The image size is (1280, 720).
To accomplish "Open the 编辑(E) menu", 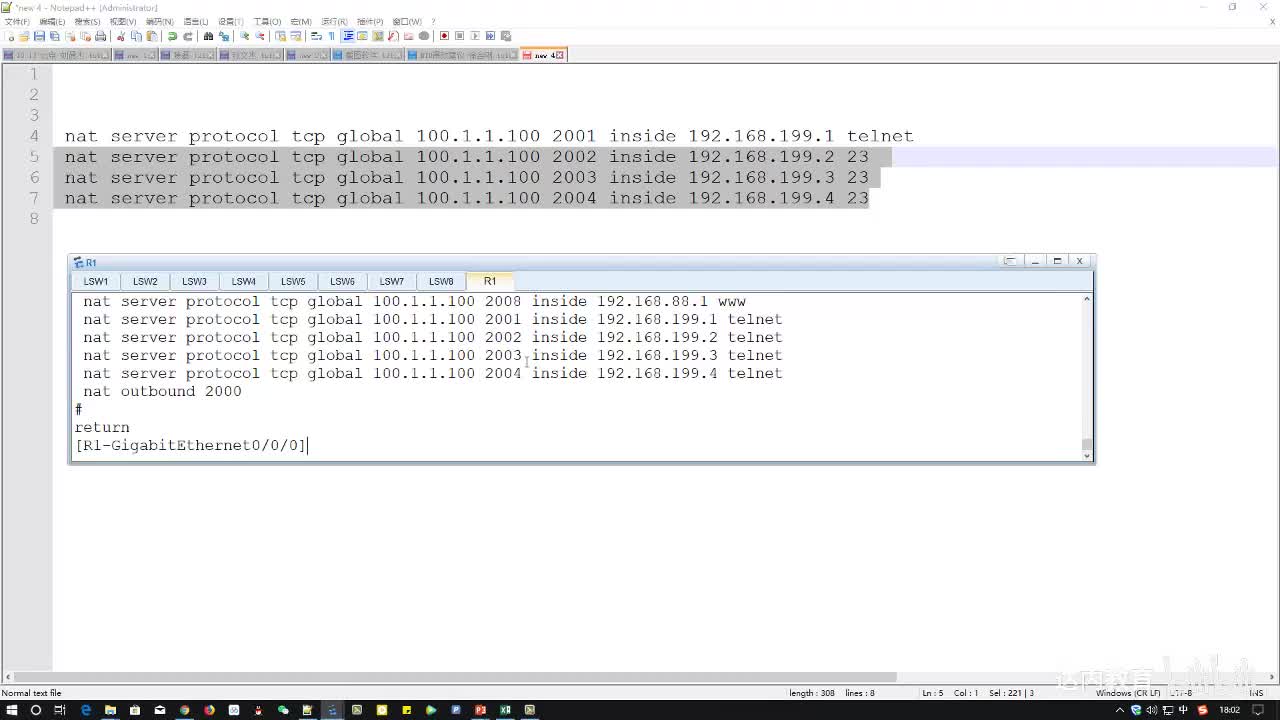I will click(x=52, y=21).
